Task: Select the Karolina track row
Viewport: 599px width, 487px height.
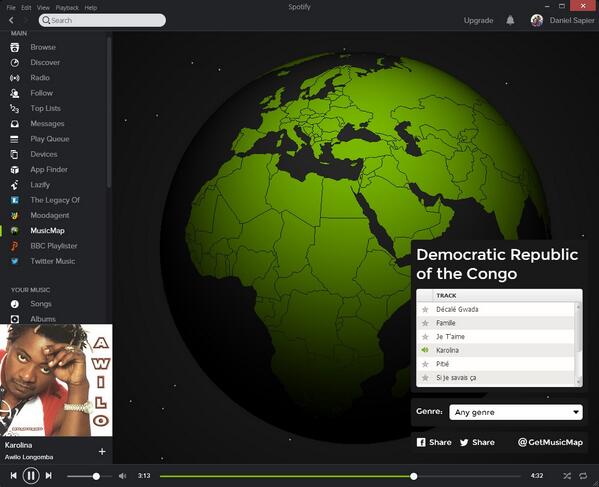Action: point(496,350)
